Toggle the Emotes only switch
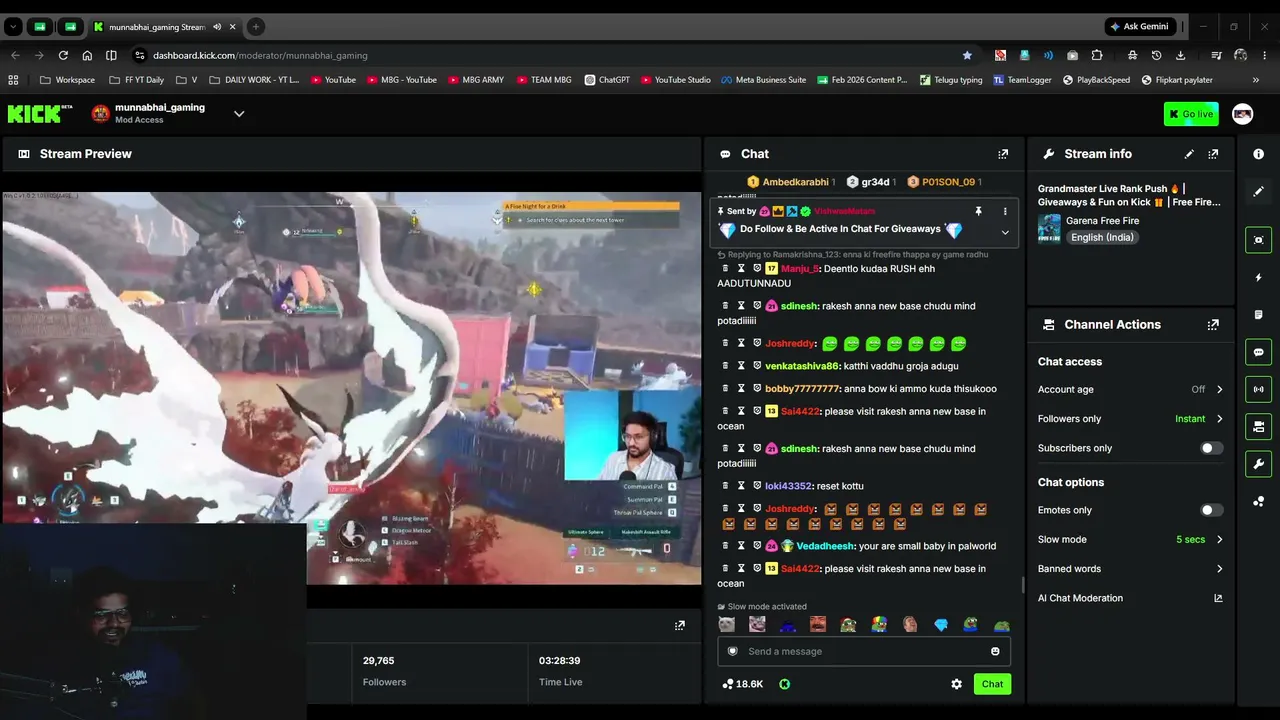This screenshot has height=720, width=1280. click(x=1211, y=510)
